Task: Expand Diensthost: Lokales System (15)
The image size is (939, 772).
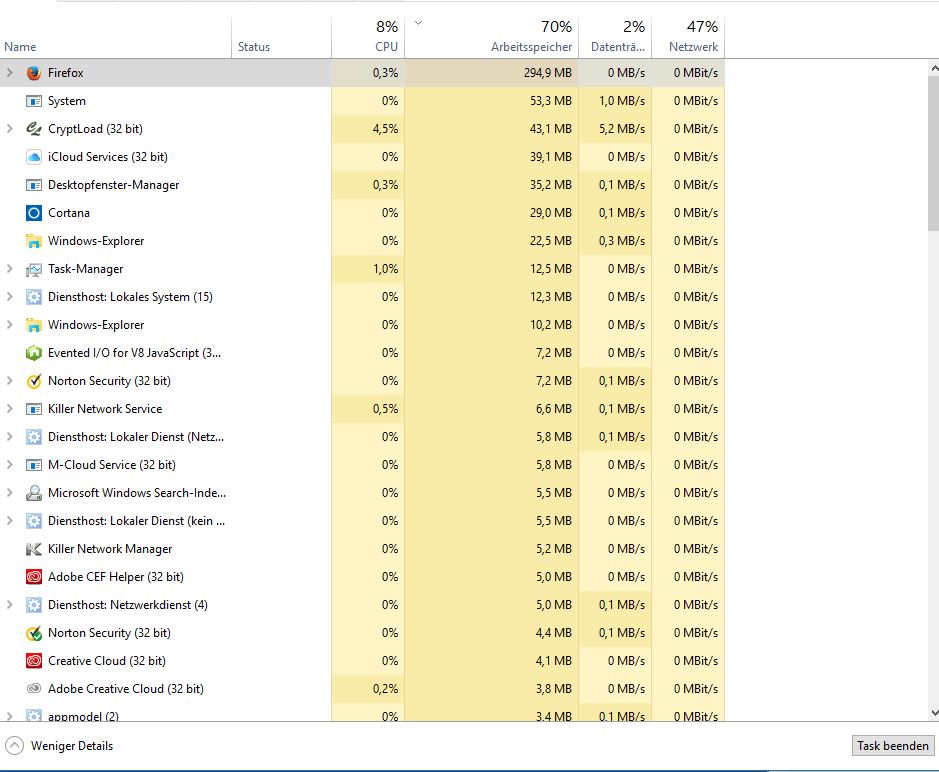Action: [x=9, y=296]
